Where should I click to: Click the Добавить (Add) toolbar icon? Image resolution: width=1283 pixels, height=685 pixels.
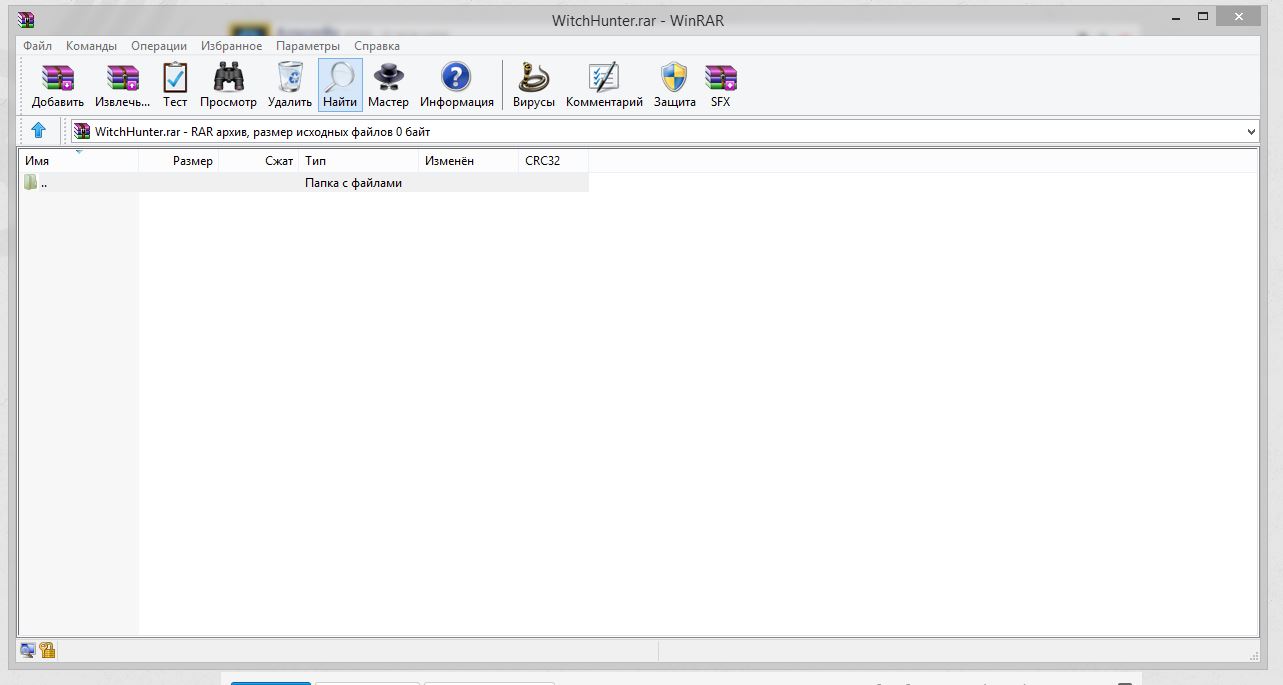click(x=57, y=85)
